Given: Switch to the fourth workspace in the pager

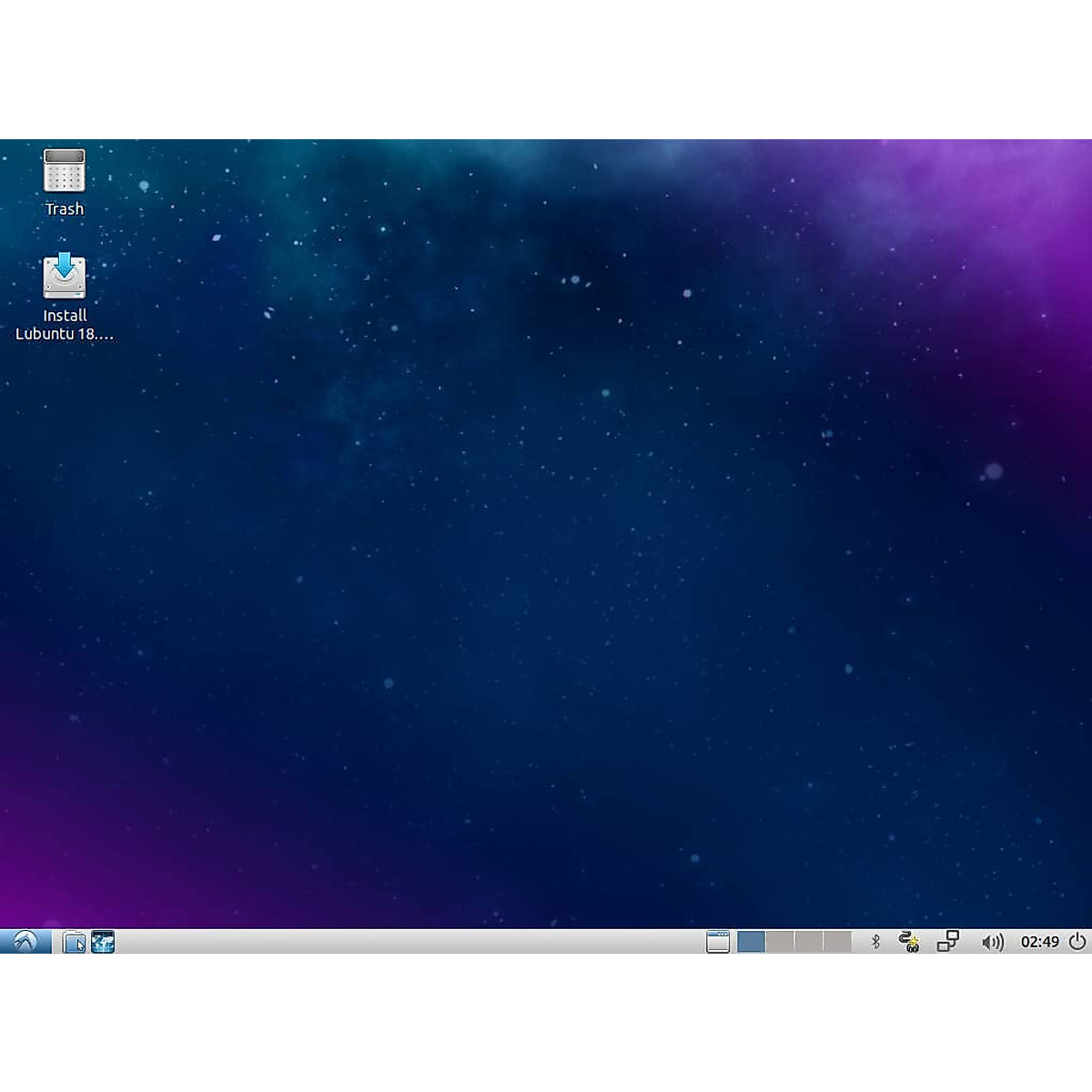Looking at the screenshot, I should (x=836, y=942).
